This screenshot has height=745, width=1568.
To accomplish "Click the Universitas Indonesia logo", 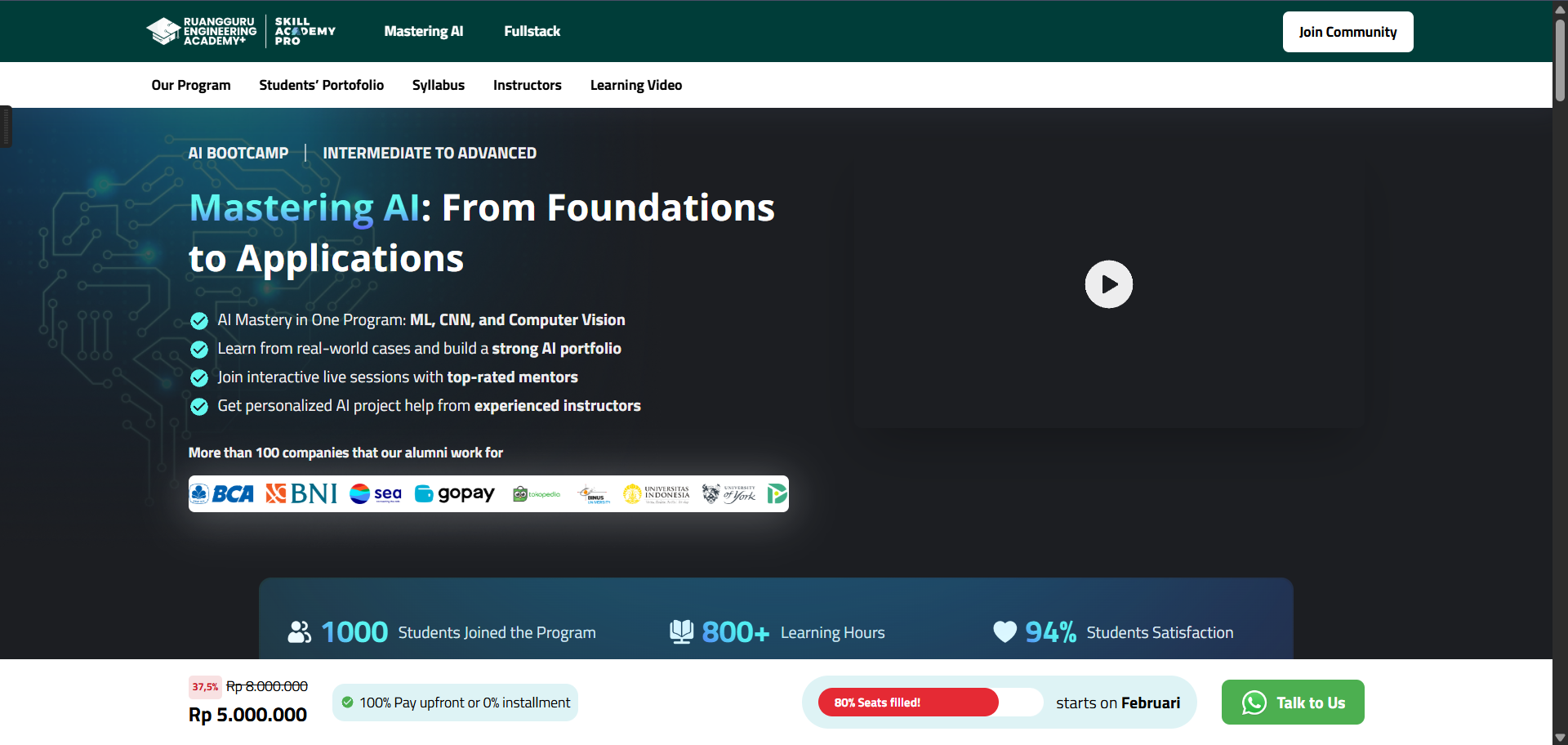I will [657, 493].
